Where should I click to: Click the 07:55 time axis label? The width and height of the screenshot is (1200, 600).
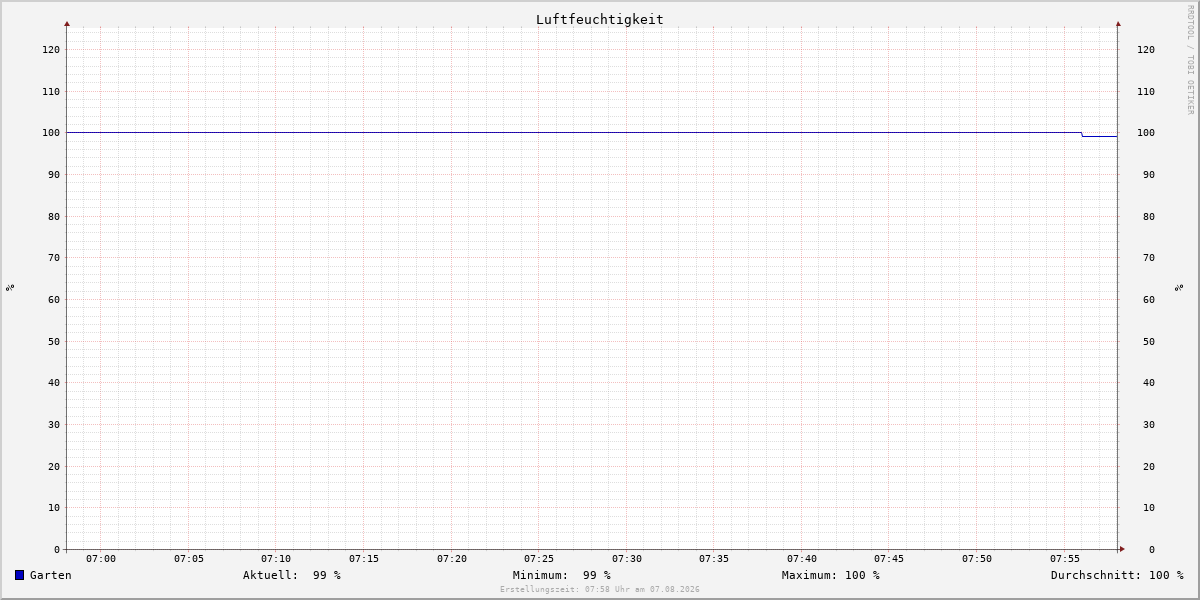point(1065,559)
